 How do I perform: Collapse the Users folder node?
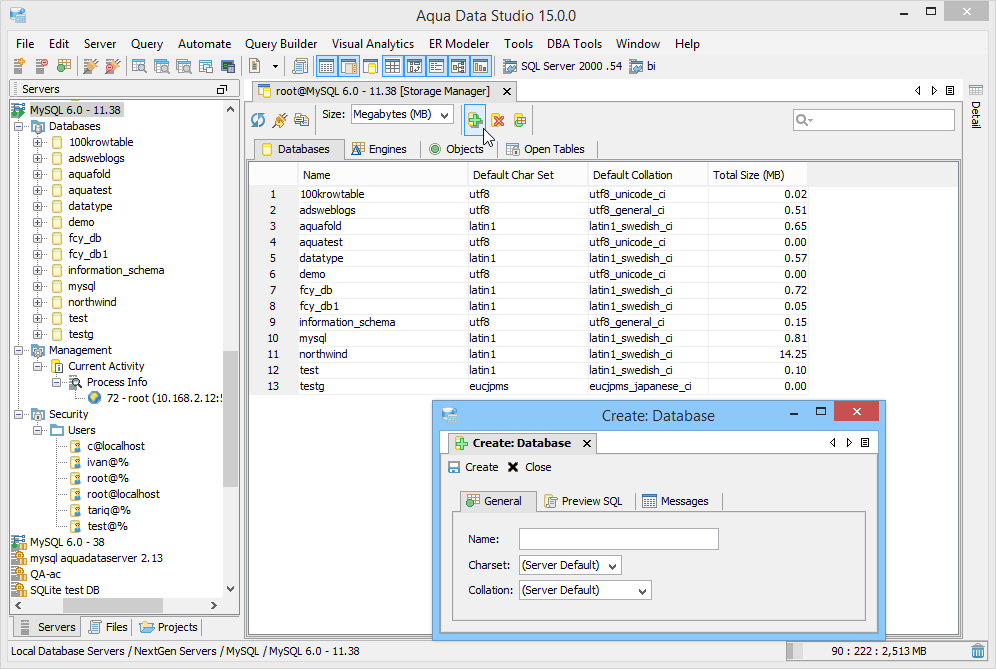point(37,430)
